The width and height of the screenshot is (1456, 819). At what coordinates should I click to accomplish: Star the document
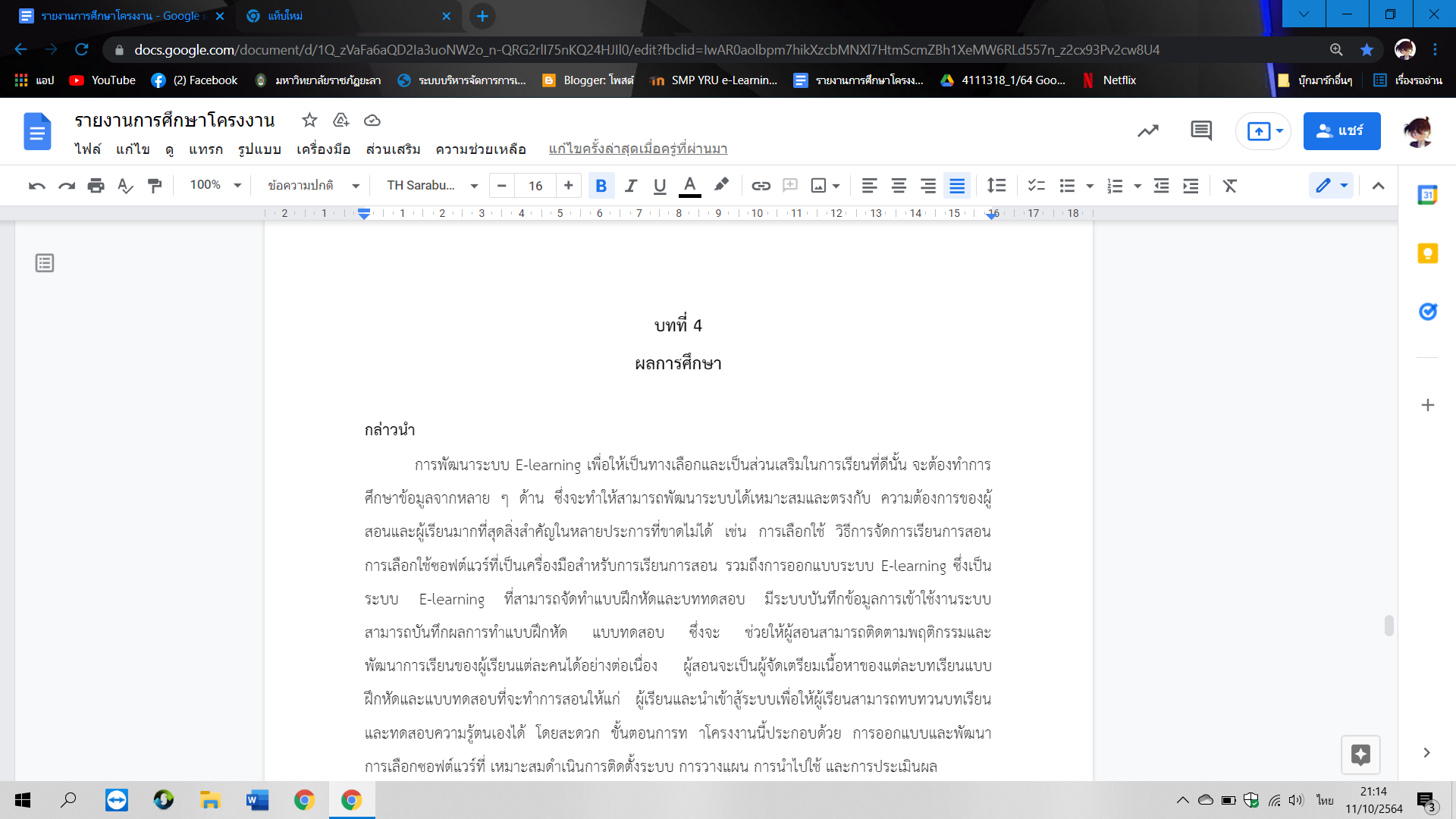tap(309, 120)
